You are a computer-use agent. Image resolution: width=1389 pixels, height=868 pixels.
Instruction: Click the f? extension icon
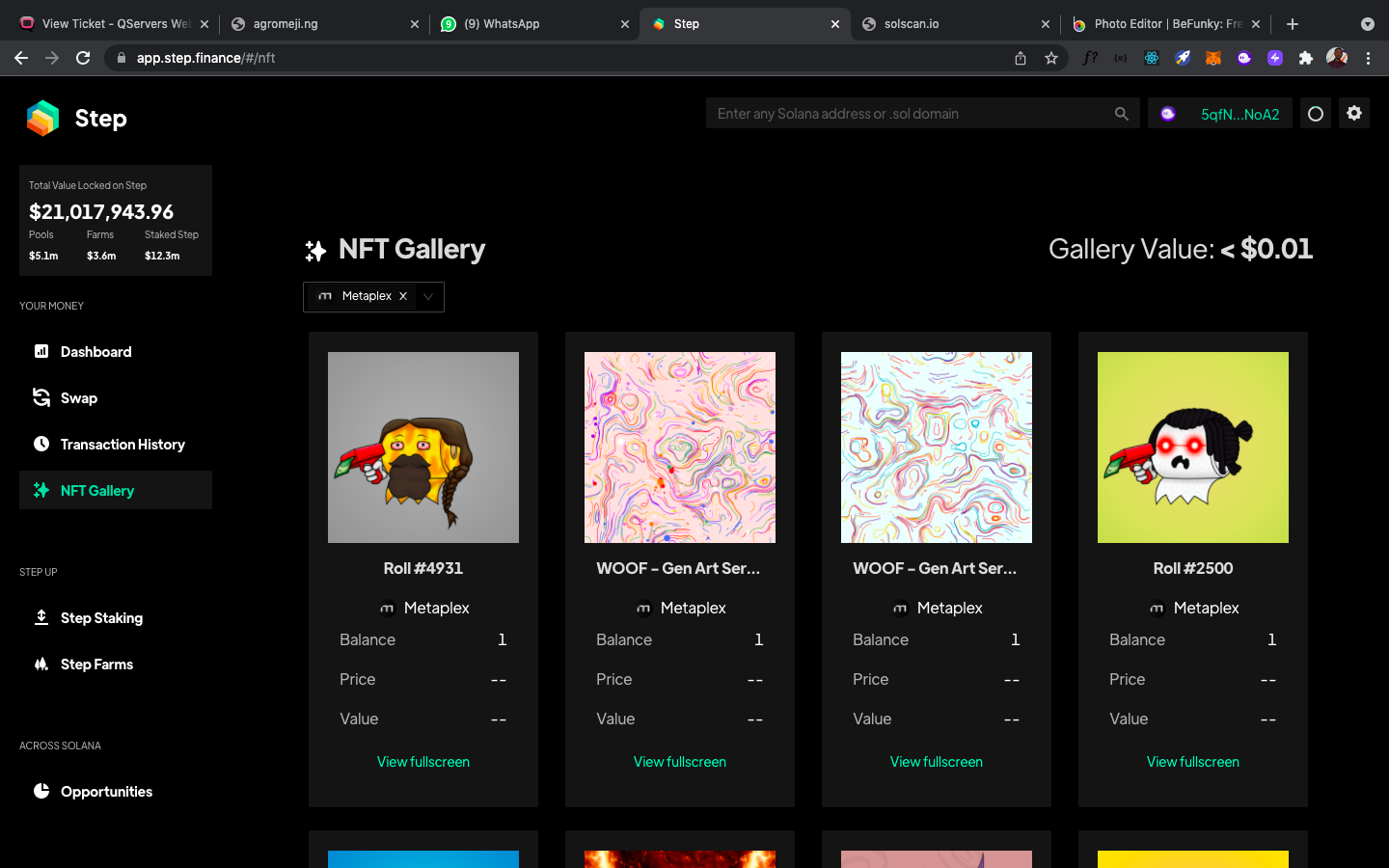pyautogui.click(x=1090, y=58)
